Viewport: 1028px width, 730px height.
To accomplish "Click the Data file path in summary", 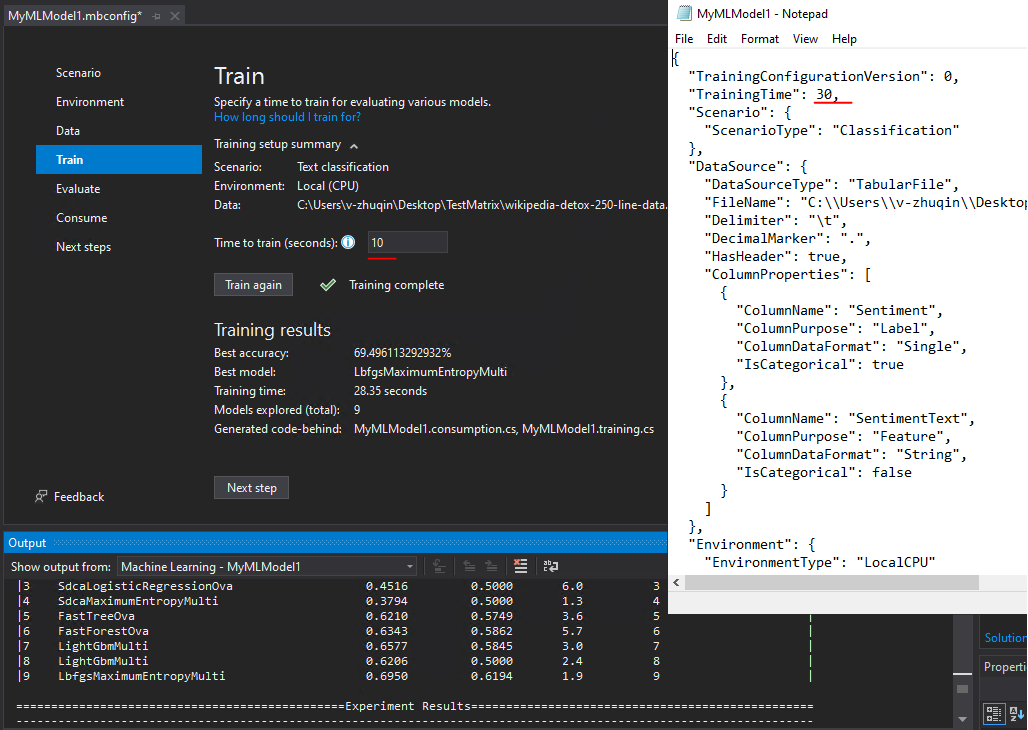I will 482,205.
